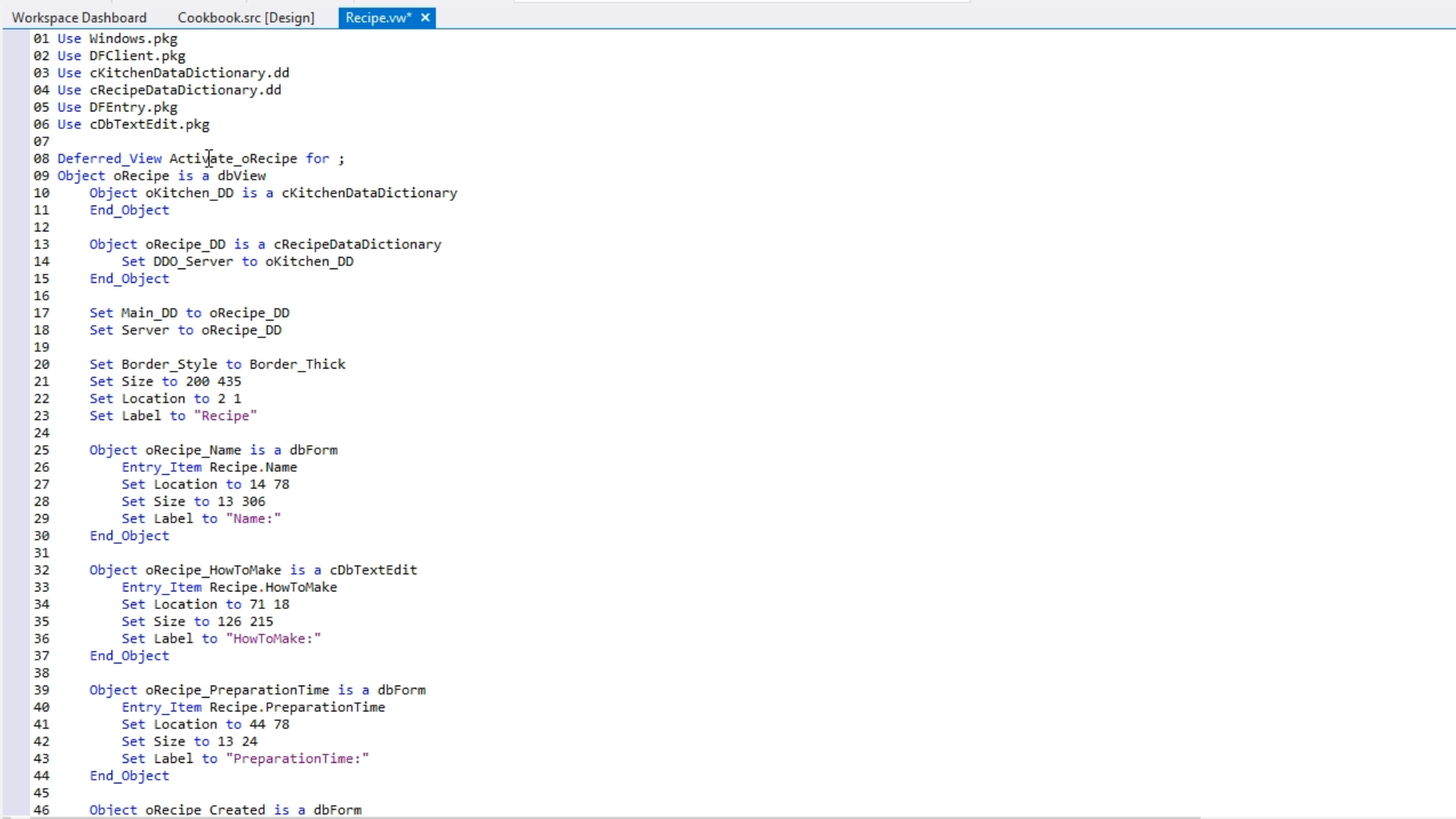This screenshot has height=819, width=1456.
Task: Switch to the Workspace Dashboard tab
Action: pyautogui.click(x=79, y=17)
